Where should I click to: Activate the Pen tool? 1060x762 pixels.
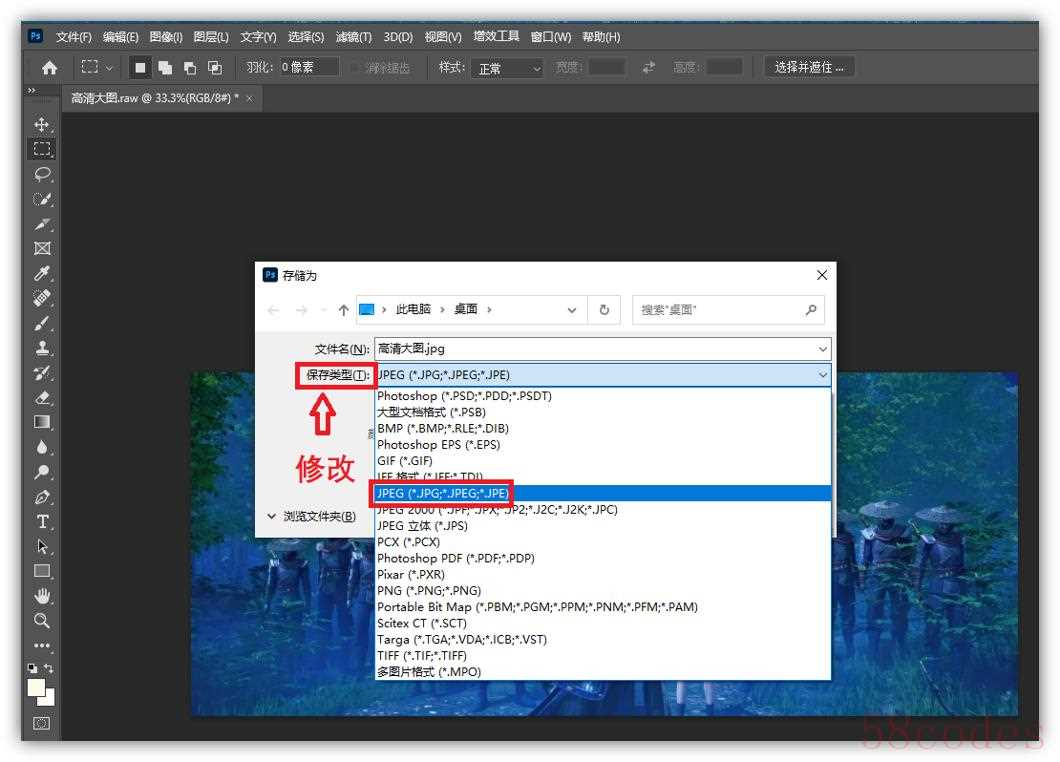42,497
